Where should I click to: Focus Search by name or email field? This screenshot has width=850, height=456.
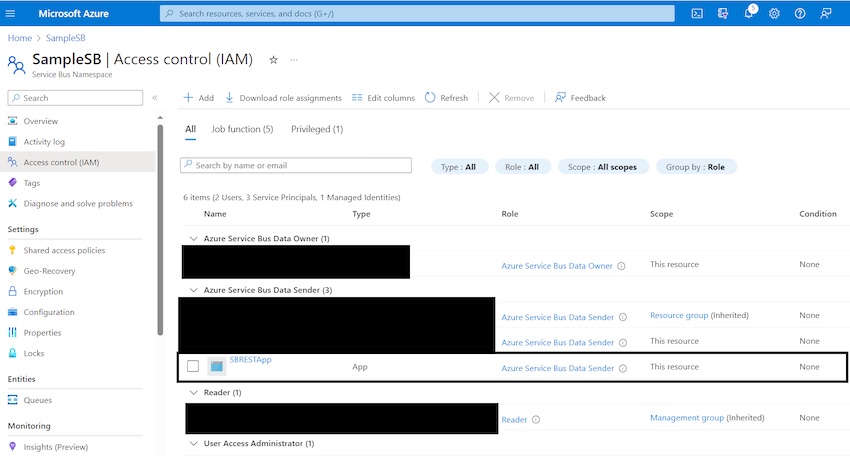point(295,165)
